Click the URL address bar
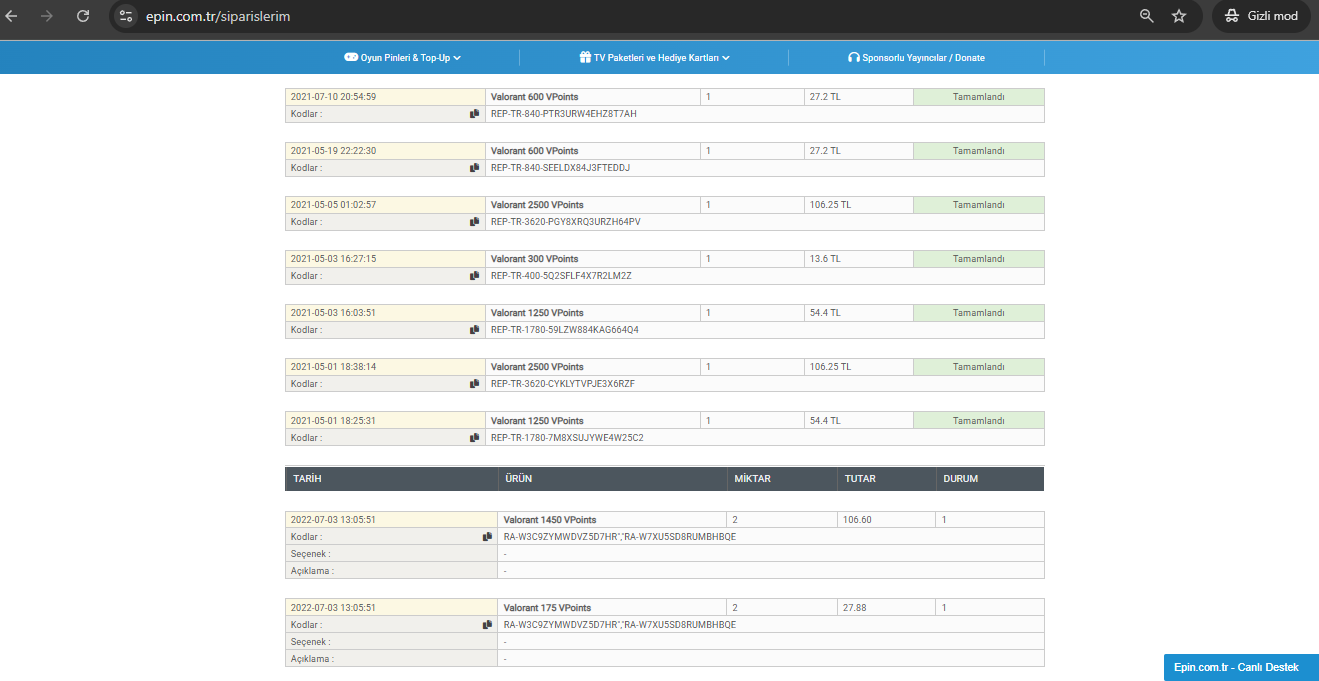 coord(640,17)
